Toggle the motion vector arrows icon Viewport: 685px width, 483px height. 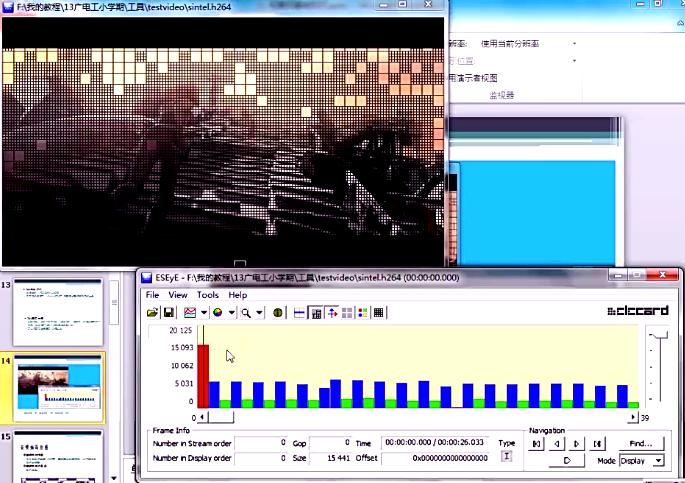[332, 313]
